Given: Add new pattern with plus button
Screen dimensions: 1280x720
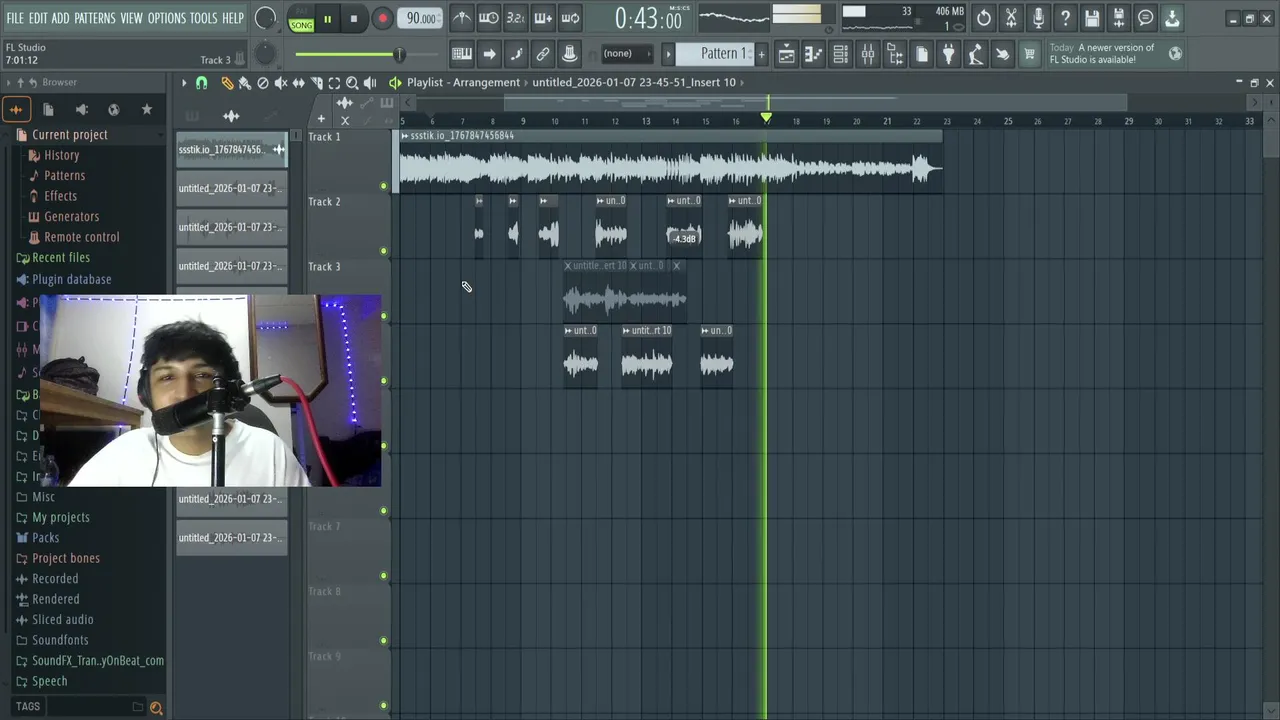Looking at the screenshot, I should [x=761, y=54].
